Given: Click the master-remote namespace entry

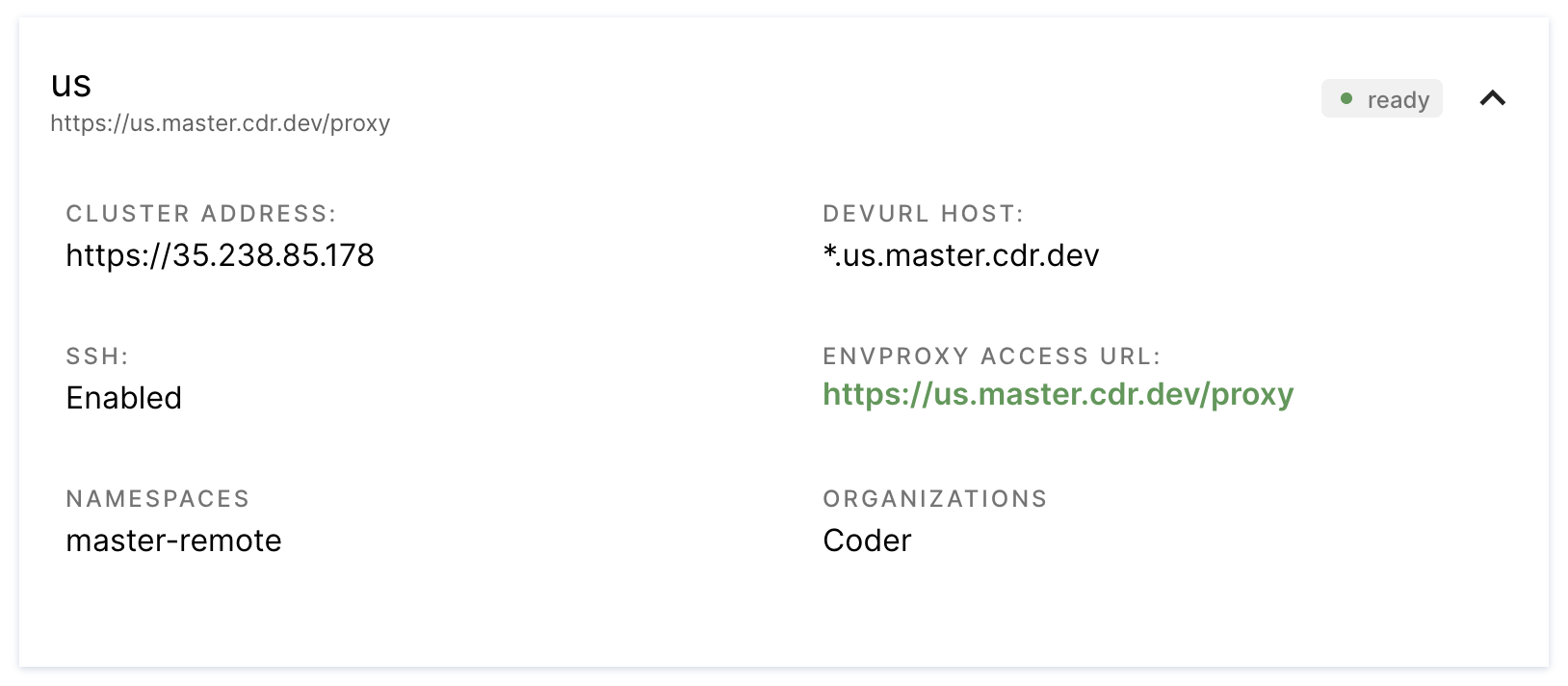Looking at the screenshot, I should [x=173, y=541].
